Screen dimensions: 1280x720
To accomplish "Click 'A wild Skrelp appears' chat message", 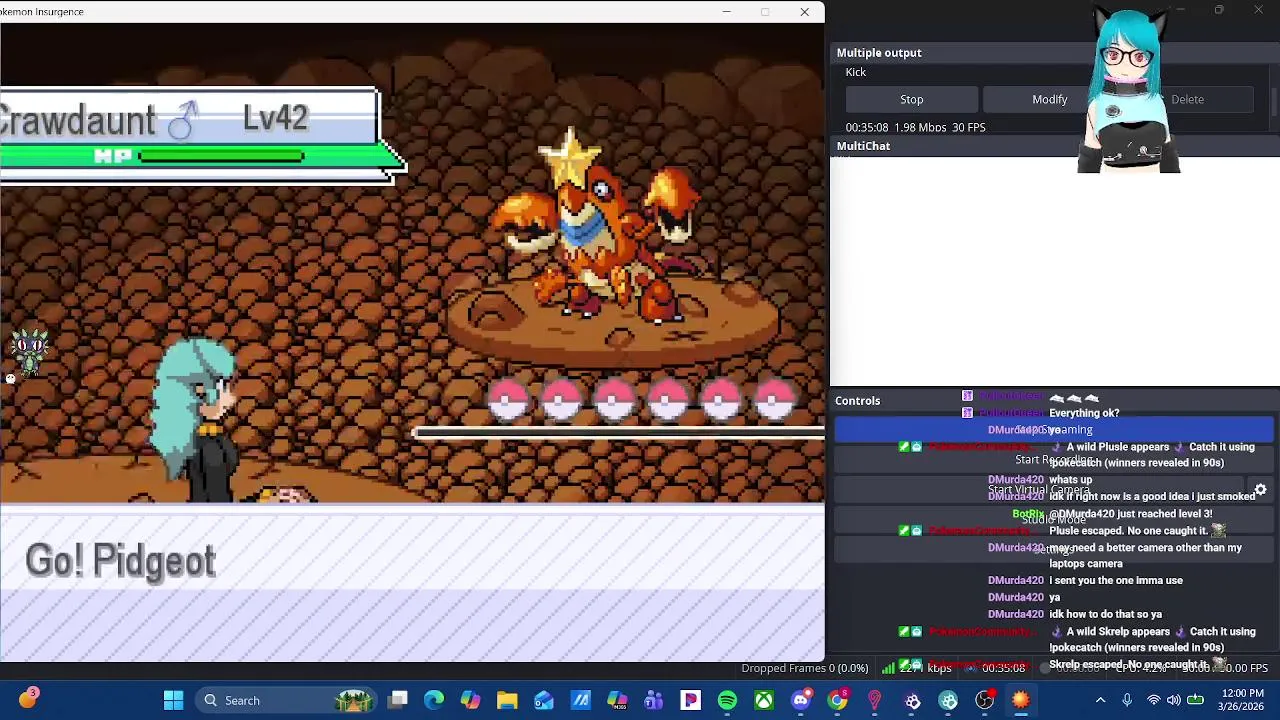I will tap(1152, 639).
